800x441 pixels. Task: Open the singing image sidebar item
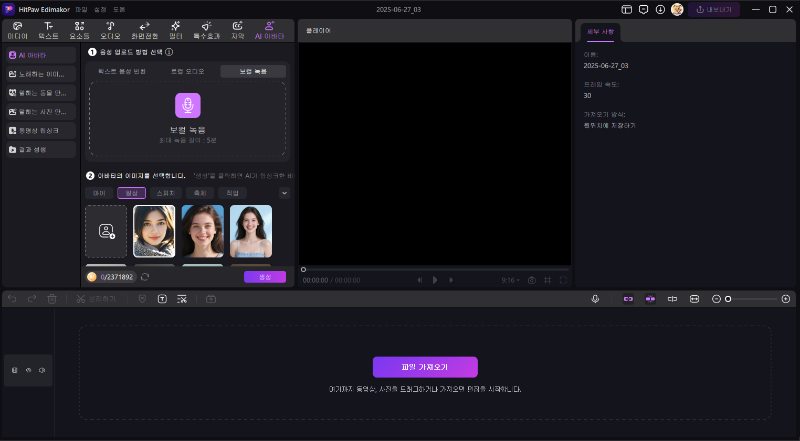pyautogui.click(x=41, y=74)
